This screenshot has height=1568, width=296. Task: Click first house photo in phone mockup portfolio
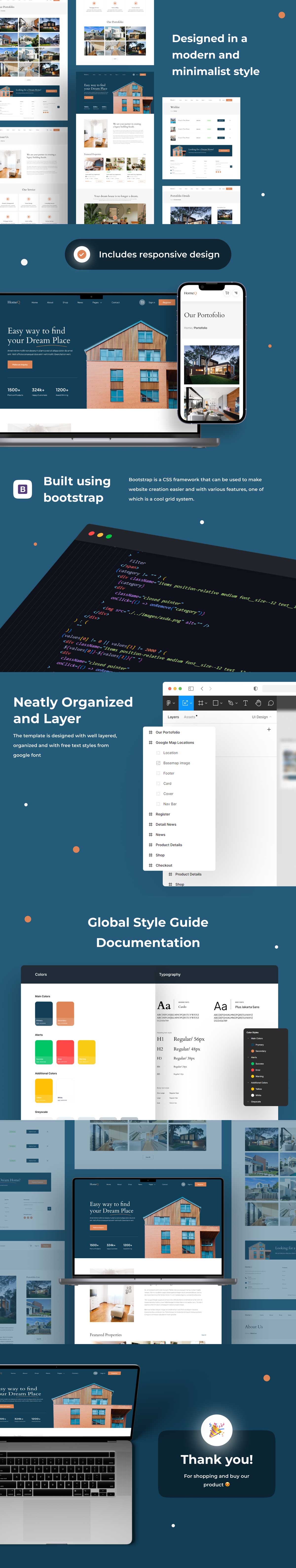click(211, 365)
